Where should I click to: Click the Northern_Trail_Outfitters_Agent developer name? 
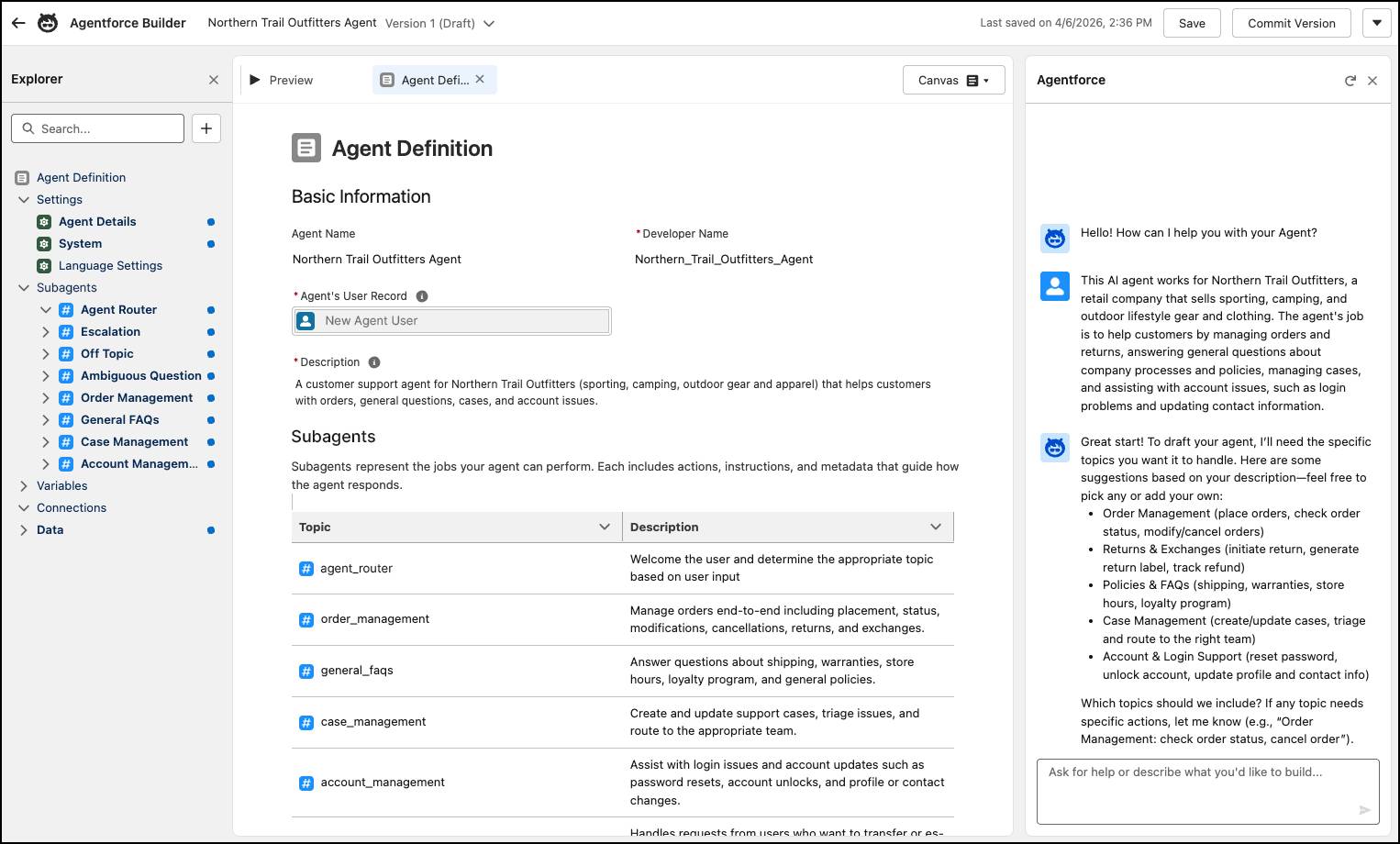click(x=724, y=260)
